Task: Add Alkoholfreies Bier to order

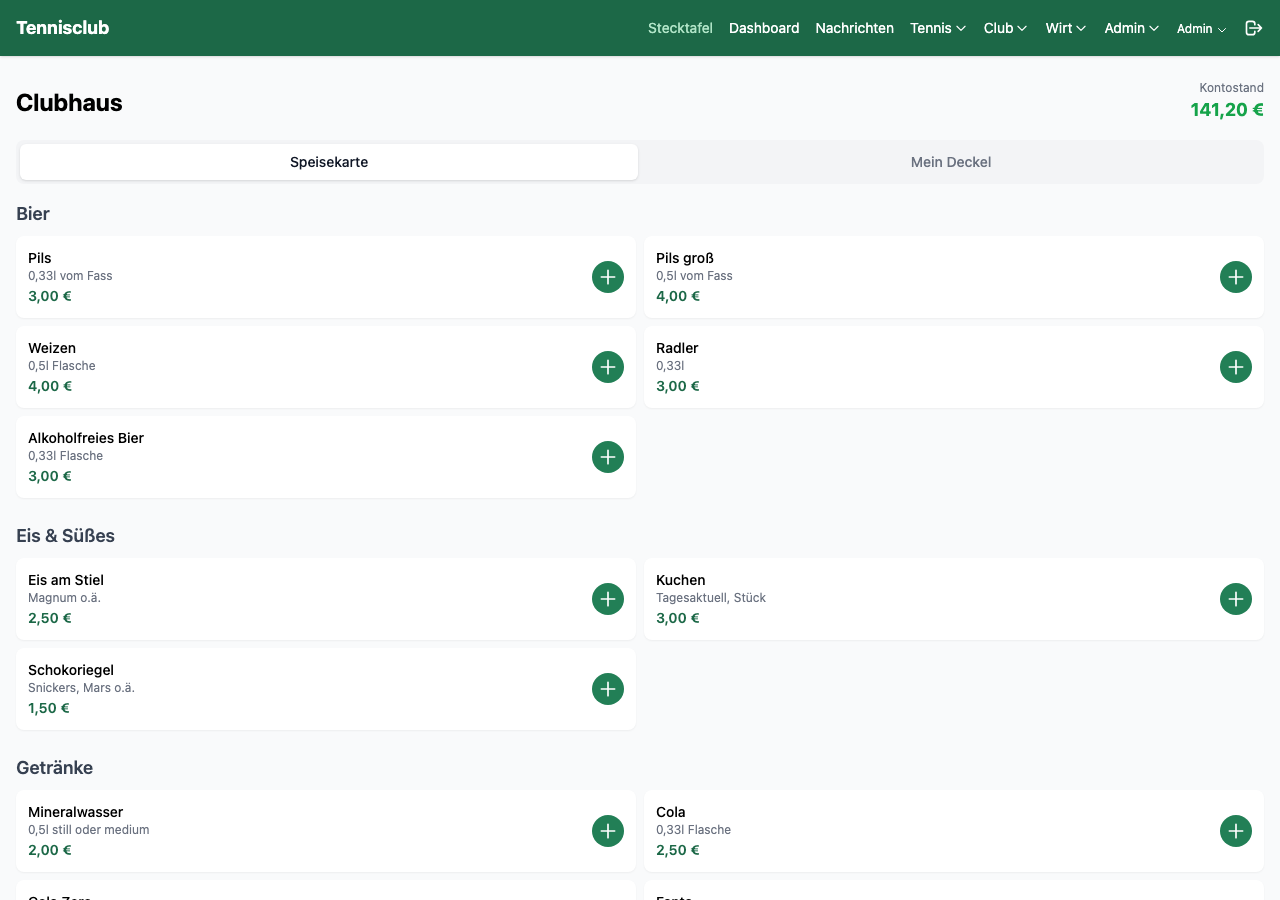Action: pyautogui.click(x=608, y=457)
